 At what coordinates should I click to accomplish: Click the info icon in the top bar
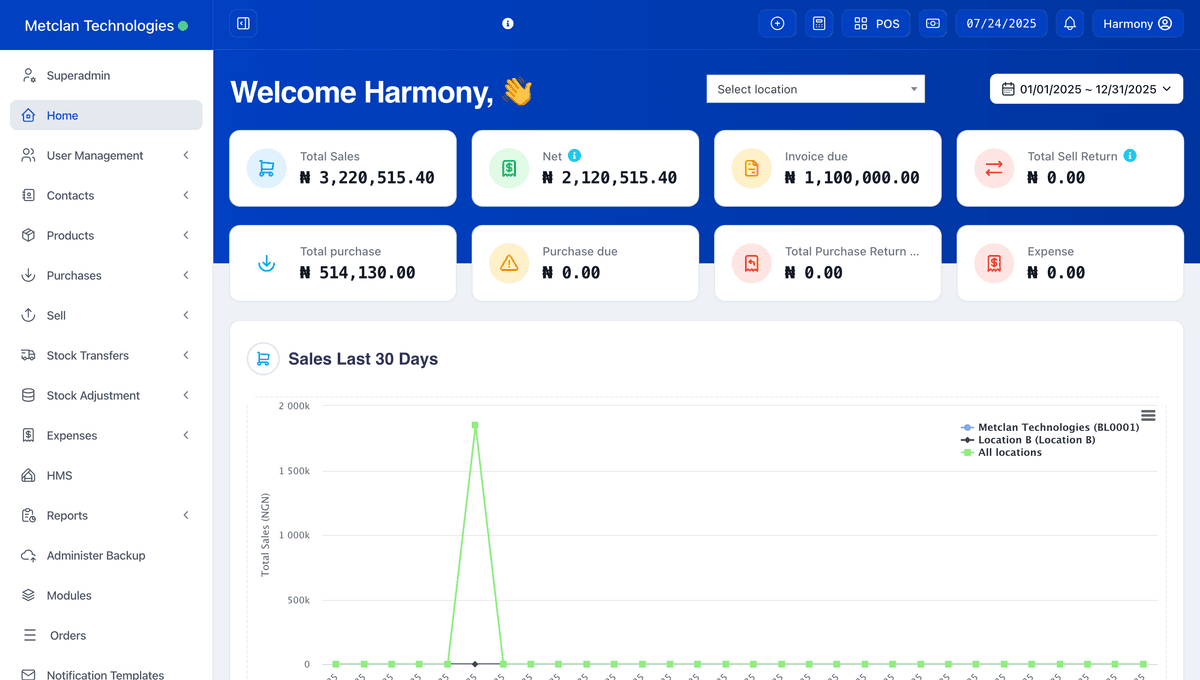point(507,23)
